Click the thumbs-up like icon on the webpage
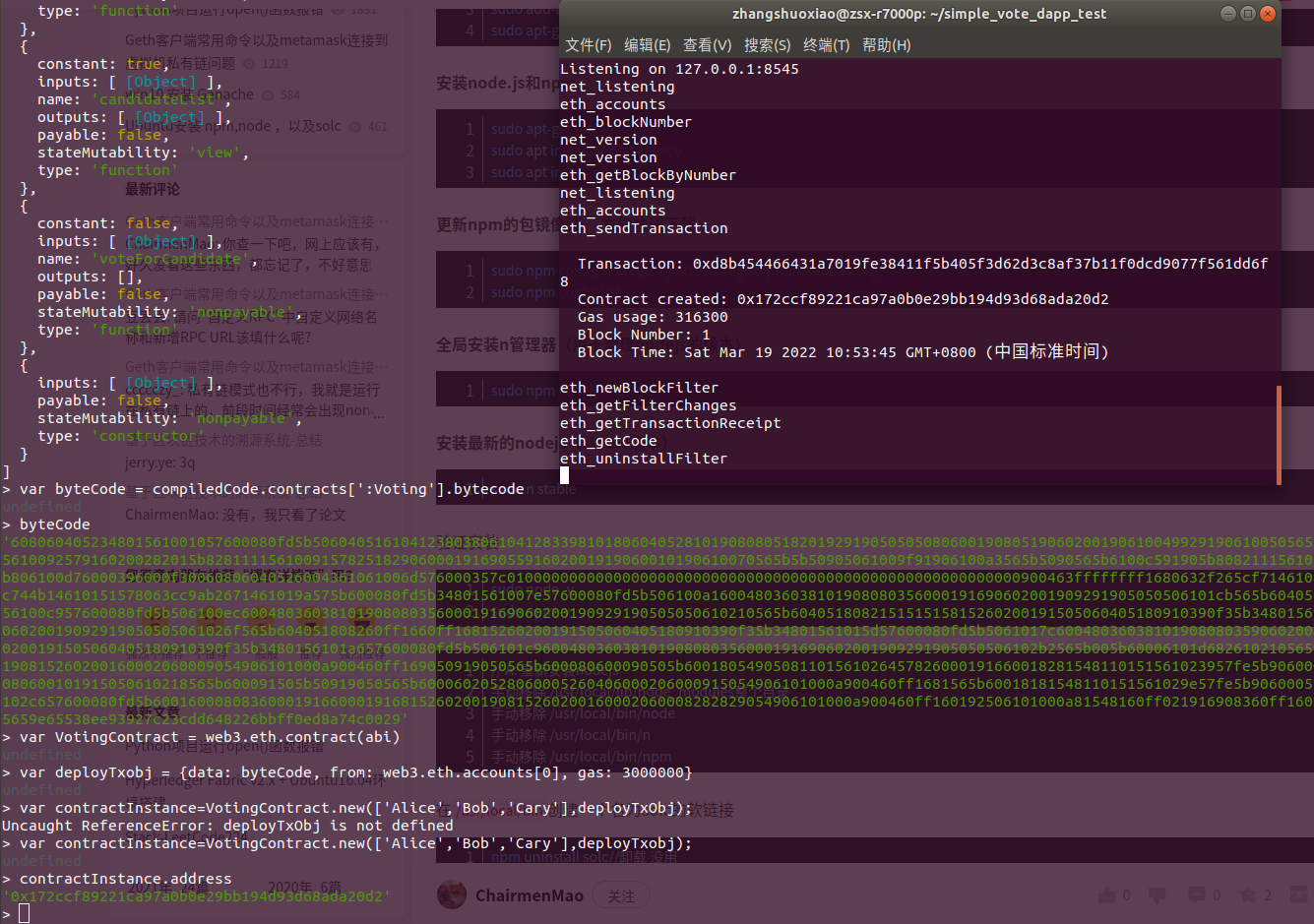This screenshot has height=924, width=1314. pyautogui.click(x=1107, y=894)
